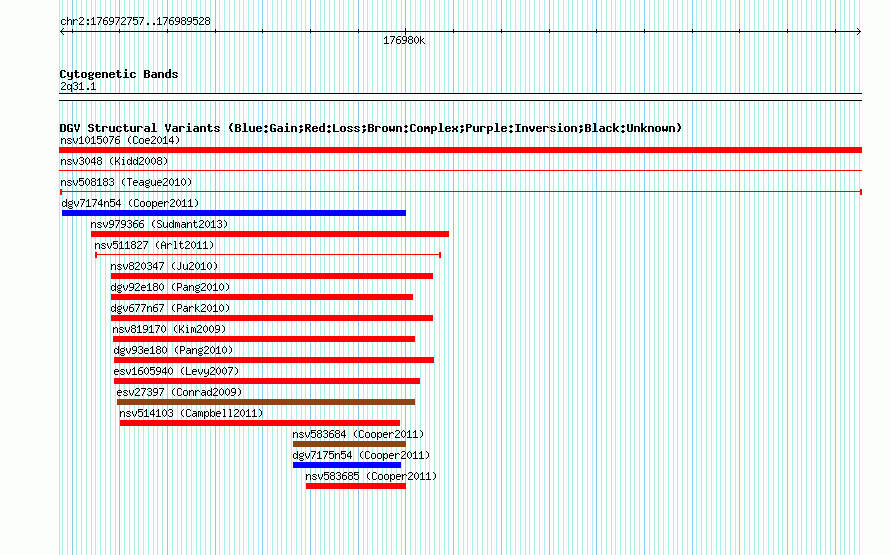Select the nsv820347 red bar
The width and height of the screenshot is (890, 555).
point(272,276)
